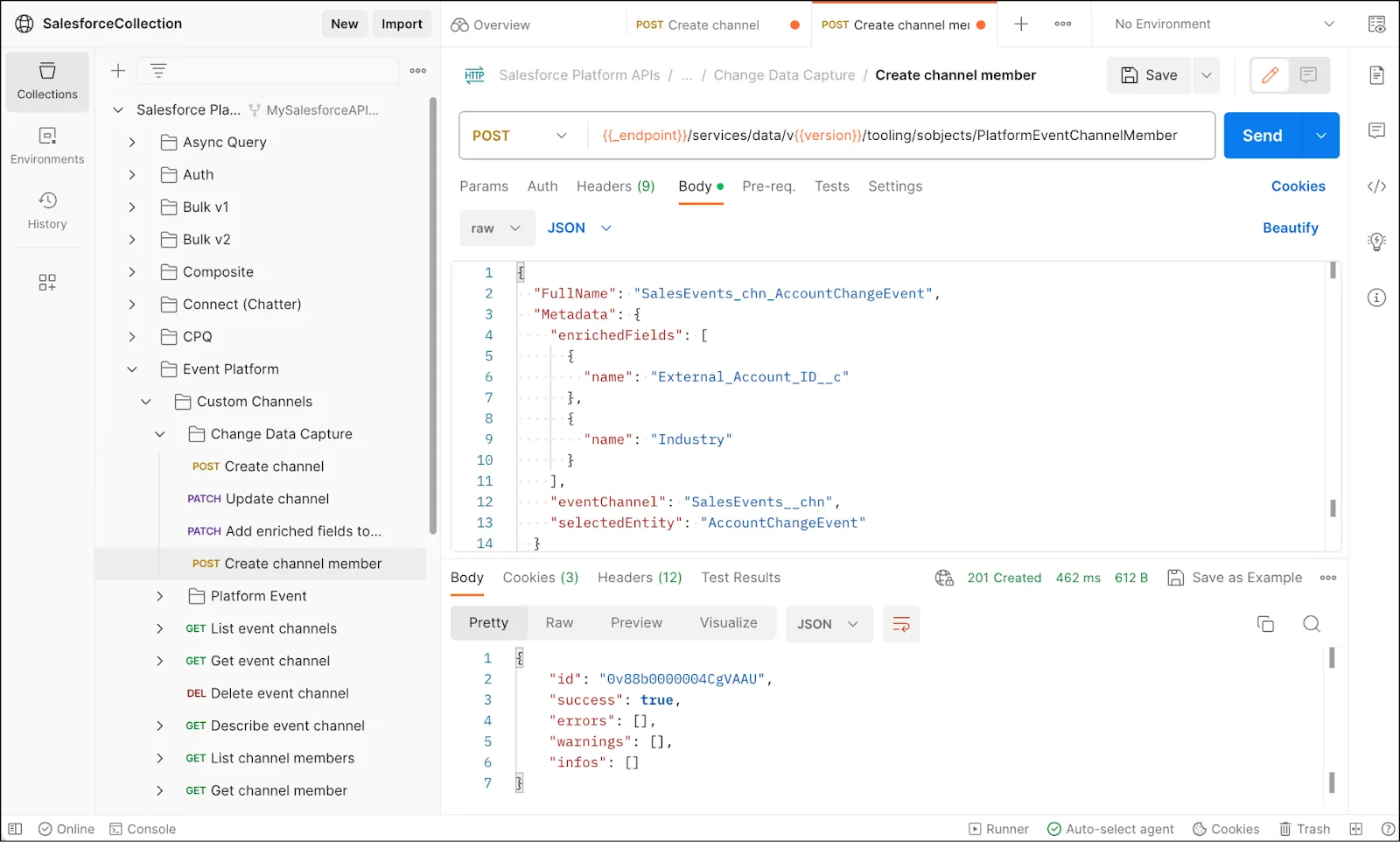Switch to edit mode pencil icon
This screenshot has height=842, width=1400.
pos(1270,75)
